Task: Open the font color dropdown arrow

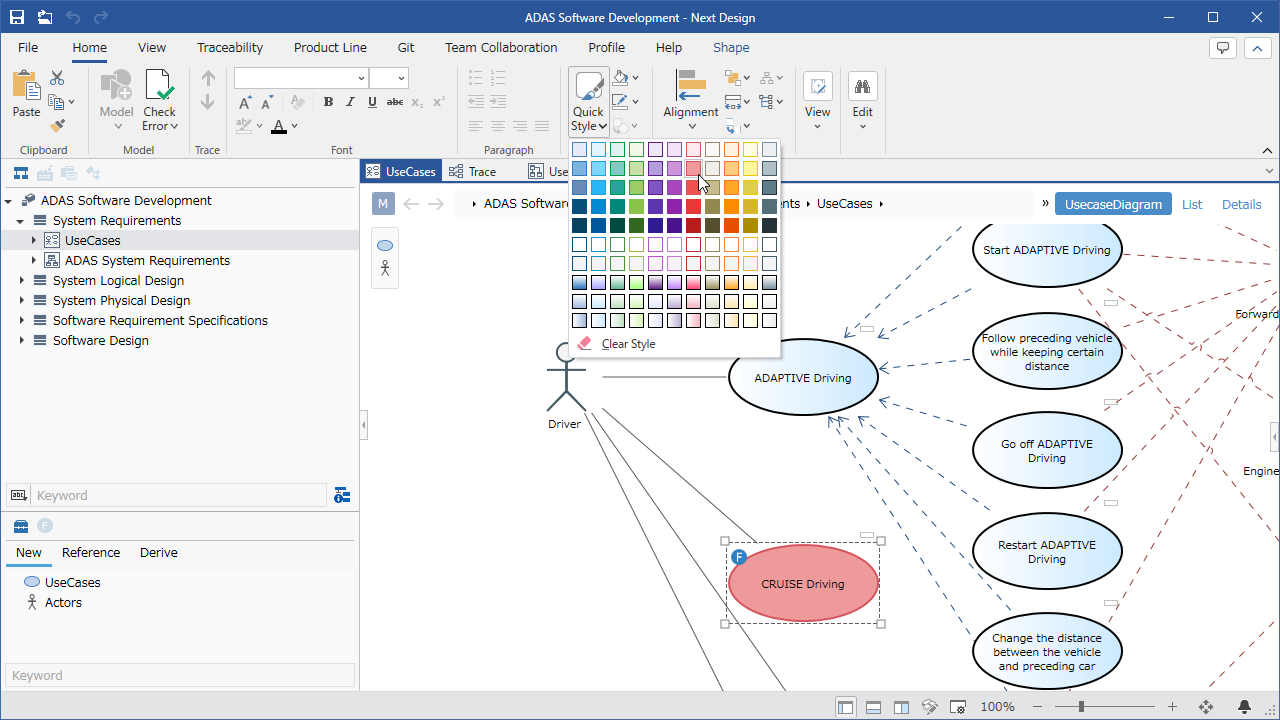Action: click(x=295, y=126)
